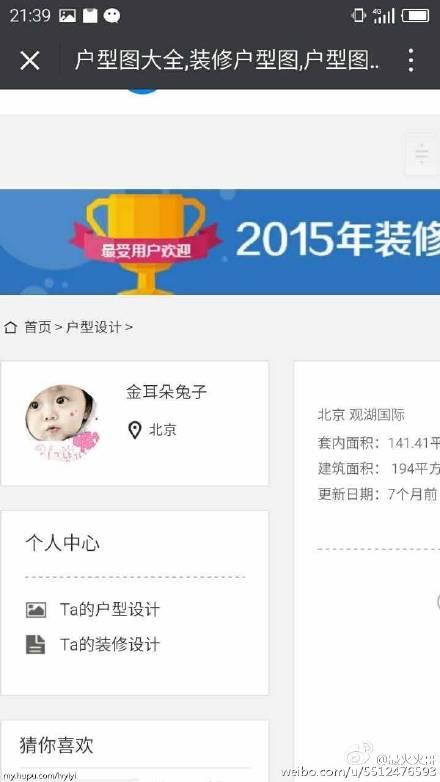Screen dimensions: 440x782
Task: Tap the picture icon for Ta的户型设计
Action: click(35, 609)
